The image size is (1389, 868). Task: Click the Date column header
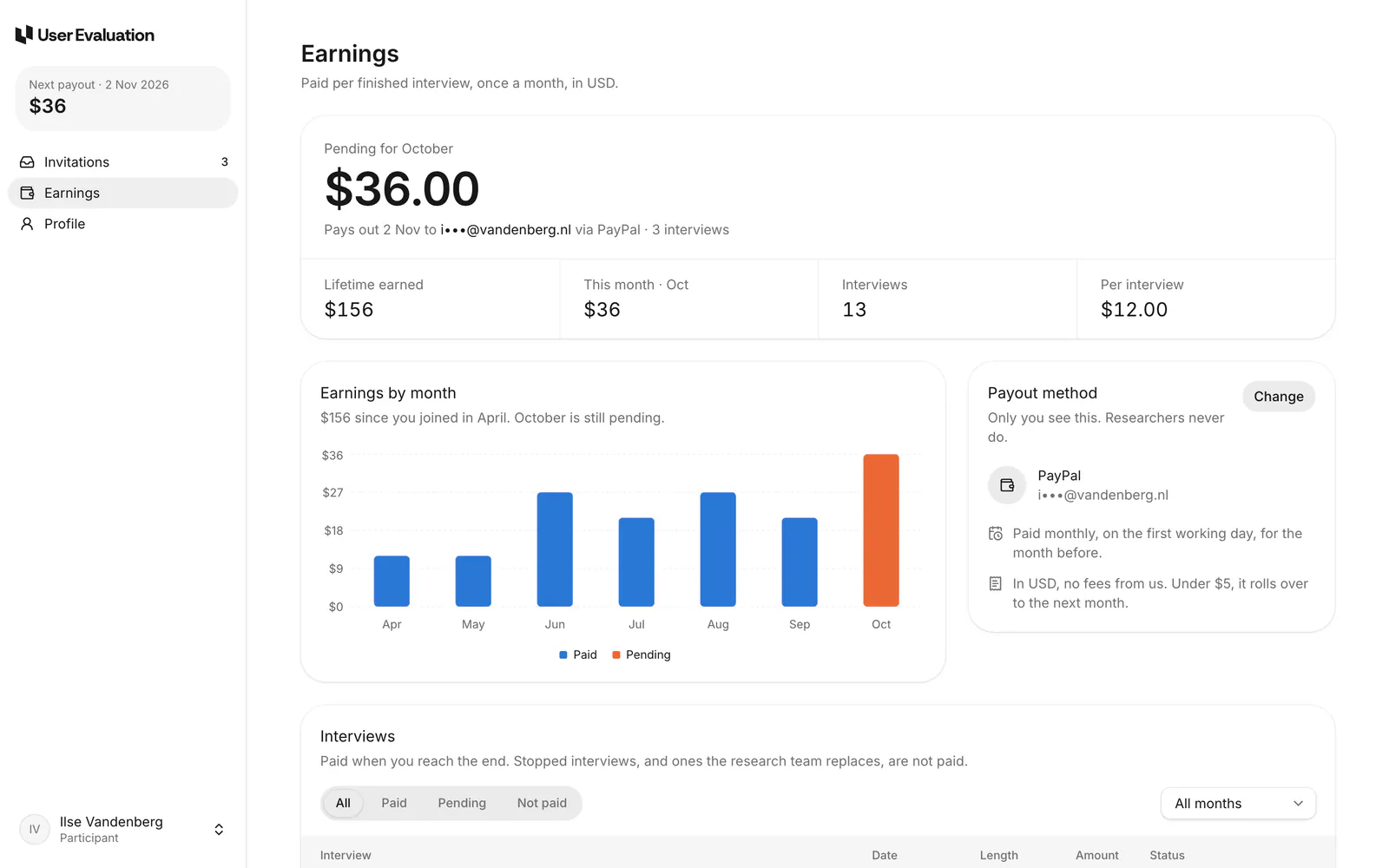coord(885,855)
